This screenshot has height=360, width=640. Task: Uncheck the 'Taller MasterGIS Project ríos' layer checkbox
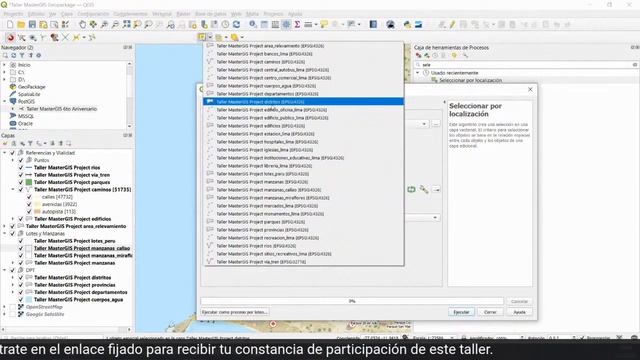point(21,167)
